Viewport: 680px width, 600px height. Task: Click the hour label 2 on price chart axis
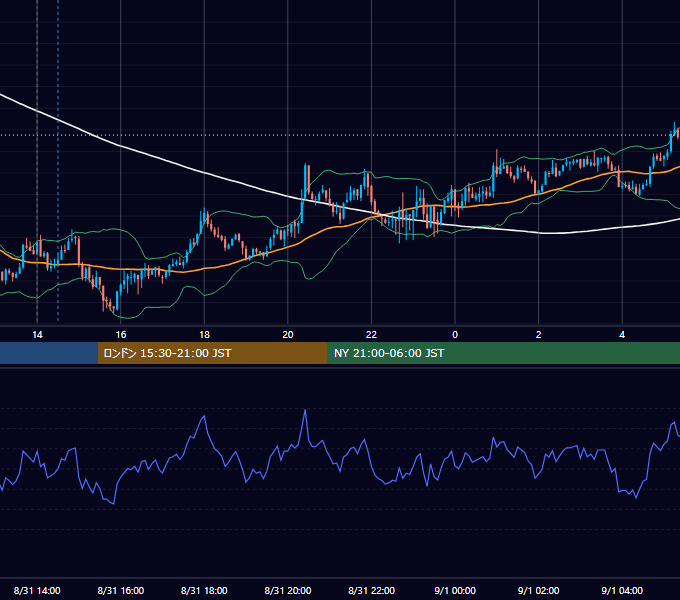click(x=539, y=335)
